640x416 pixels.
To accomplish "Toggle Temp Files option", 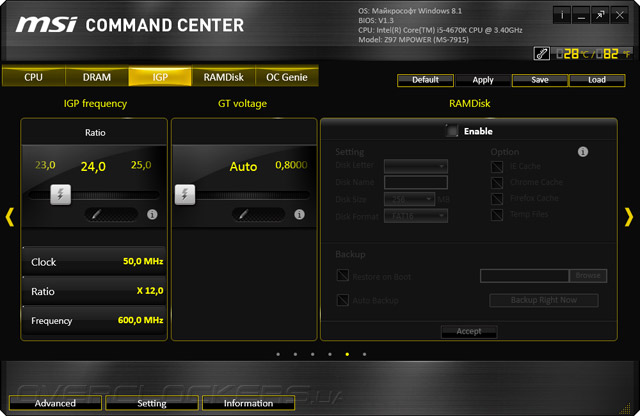I will (497, 215).
